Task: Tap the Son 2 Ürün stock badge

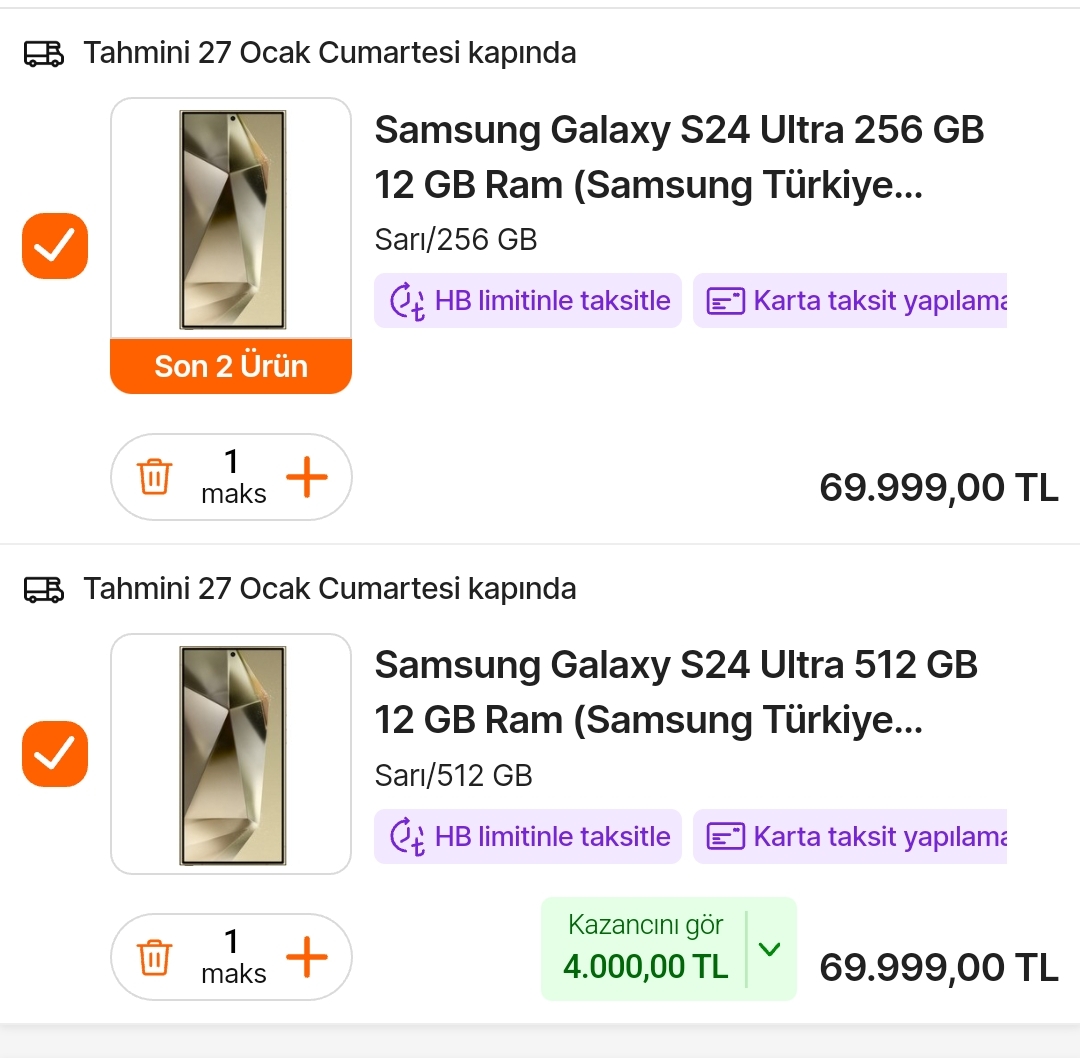Action: [231, 367]
